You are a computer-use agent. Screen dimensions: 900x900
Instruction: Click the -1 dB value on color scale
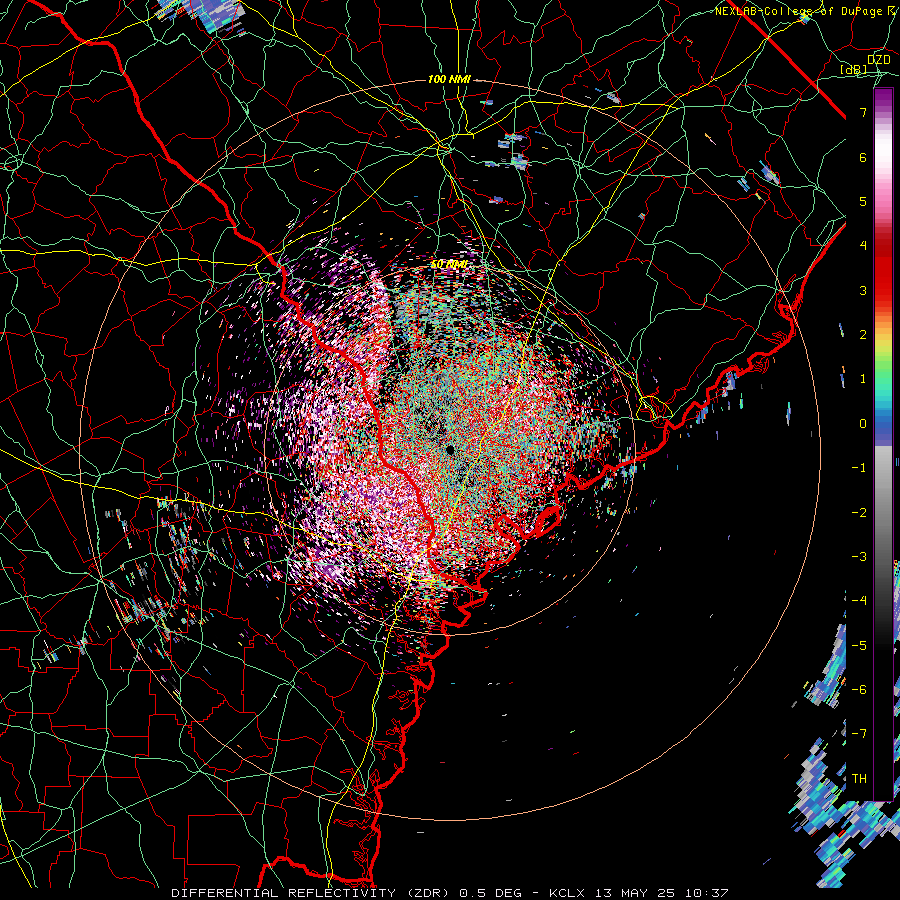click(859, 468)
